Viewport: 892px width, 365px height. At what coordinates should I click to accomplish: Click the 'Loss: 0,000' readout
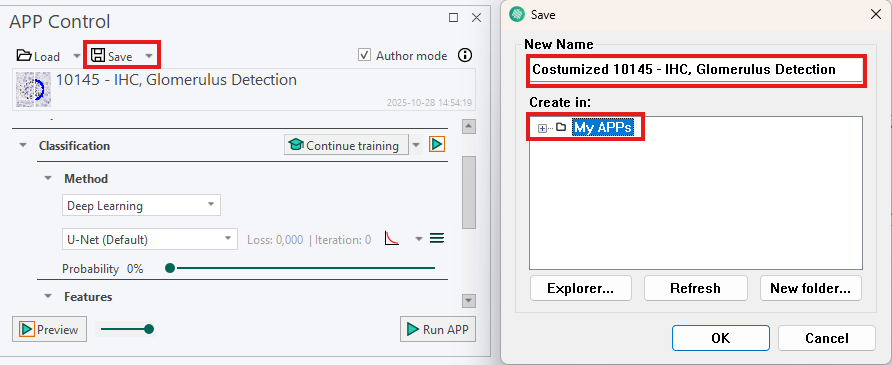point(275,240)
